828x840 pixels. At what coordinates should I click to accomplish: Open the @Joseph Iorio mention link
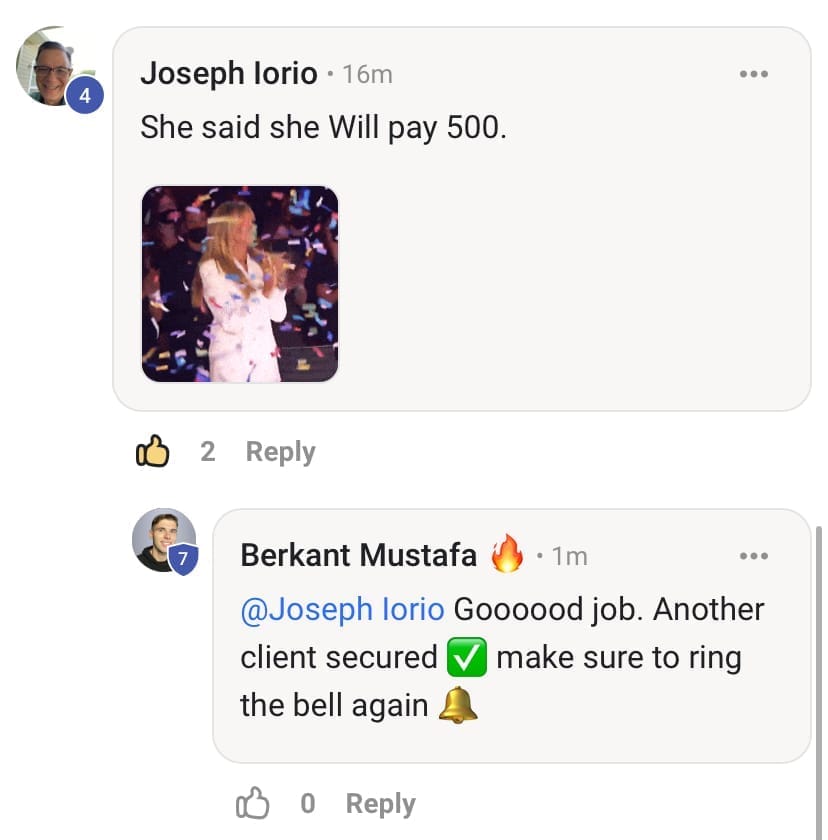point(342,609)
